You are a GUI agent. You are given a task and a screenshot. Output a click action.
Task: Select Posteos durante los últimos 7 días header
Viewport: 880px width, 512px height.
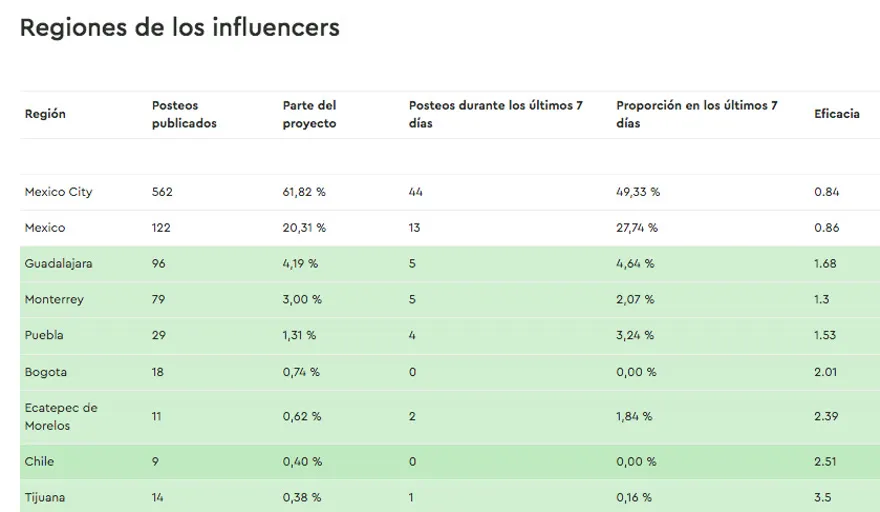point(495,114)
